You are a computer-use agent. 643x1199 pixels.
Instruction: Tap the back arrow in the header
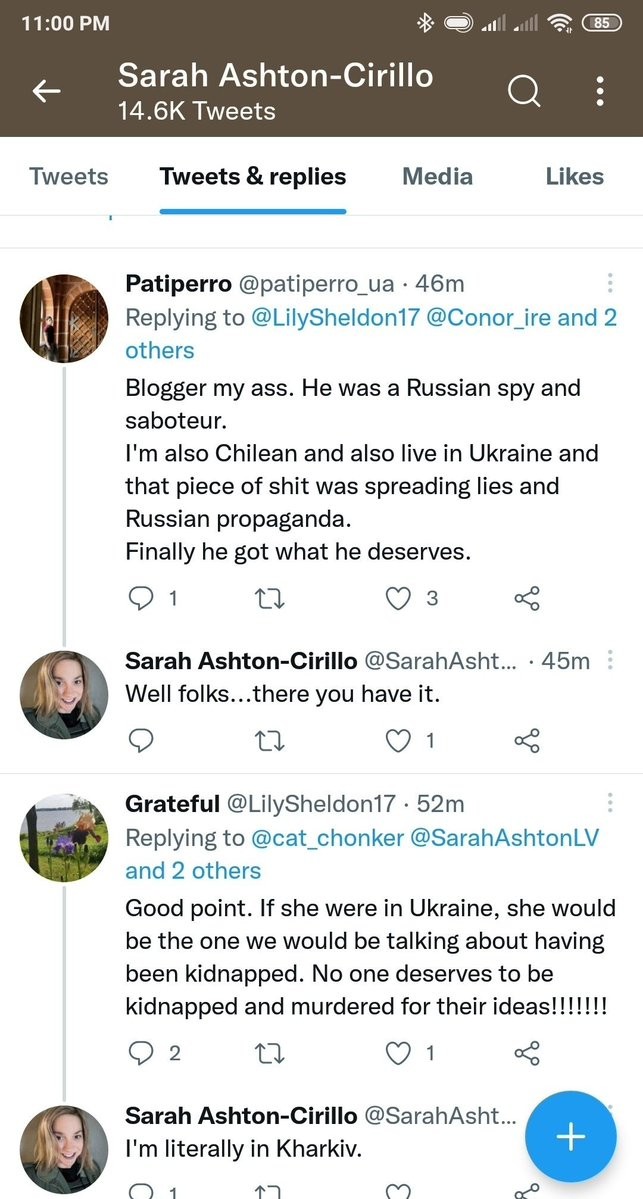[46, 92]
